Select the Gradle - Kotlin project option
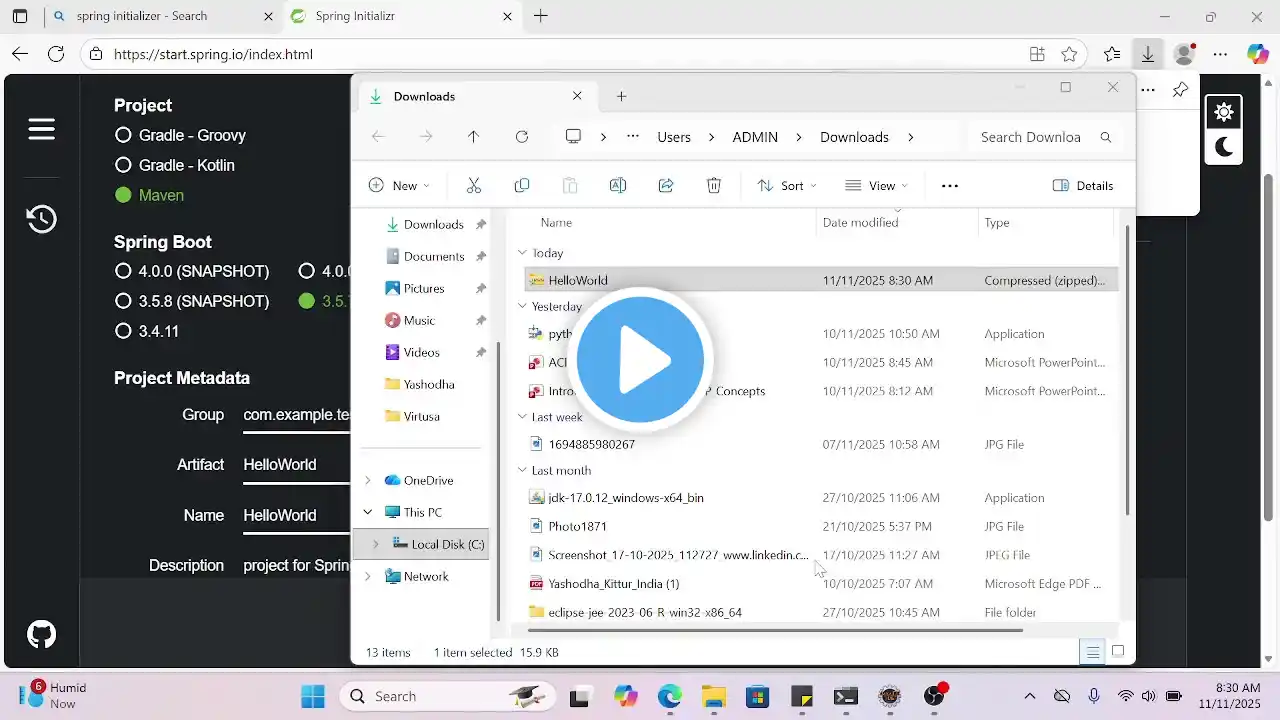Screen dimensions: 1280x720 (175, 165)
